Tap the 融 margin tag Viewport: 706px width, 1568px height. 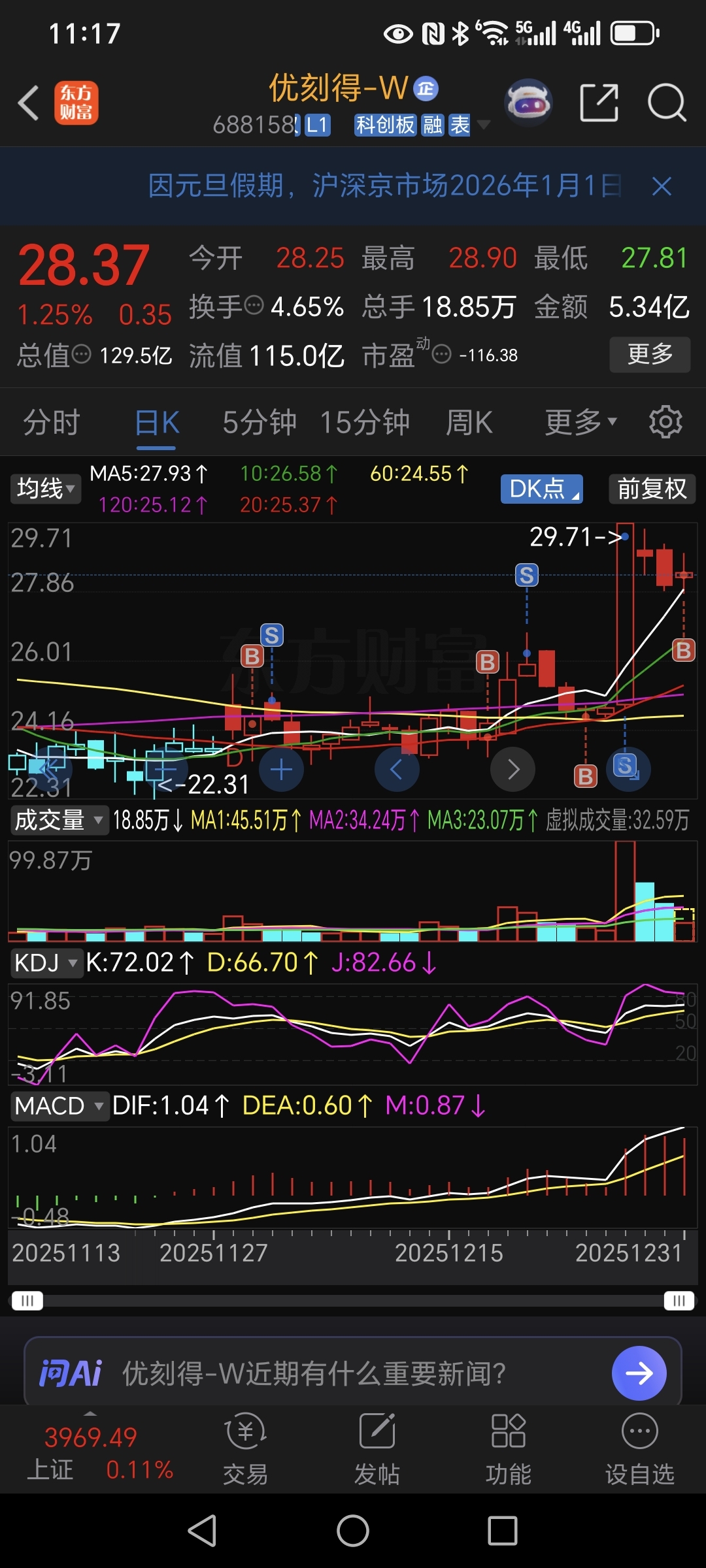433,125
